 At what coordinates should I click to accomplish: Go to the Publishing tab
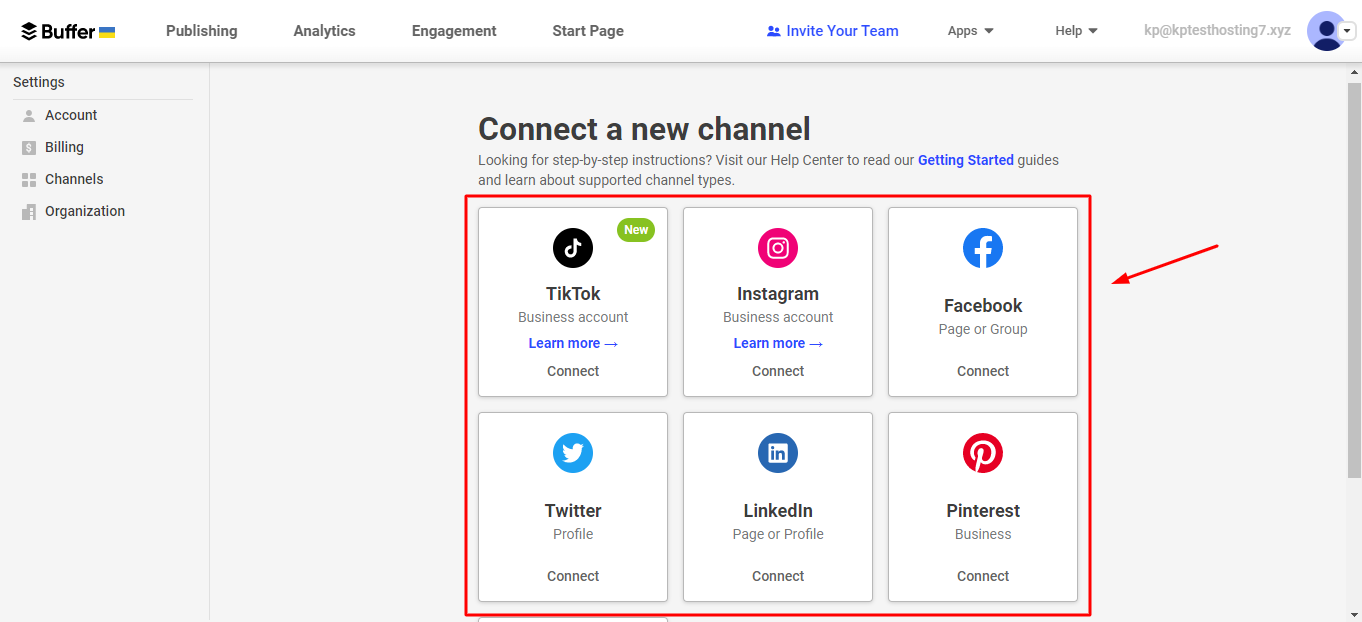pyautogui.click(x=201, y=31)
